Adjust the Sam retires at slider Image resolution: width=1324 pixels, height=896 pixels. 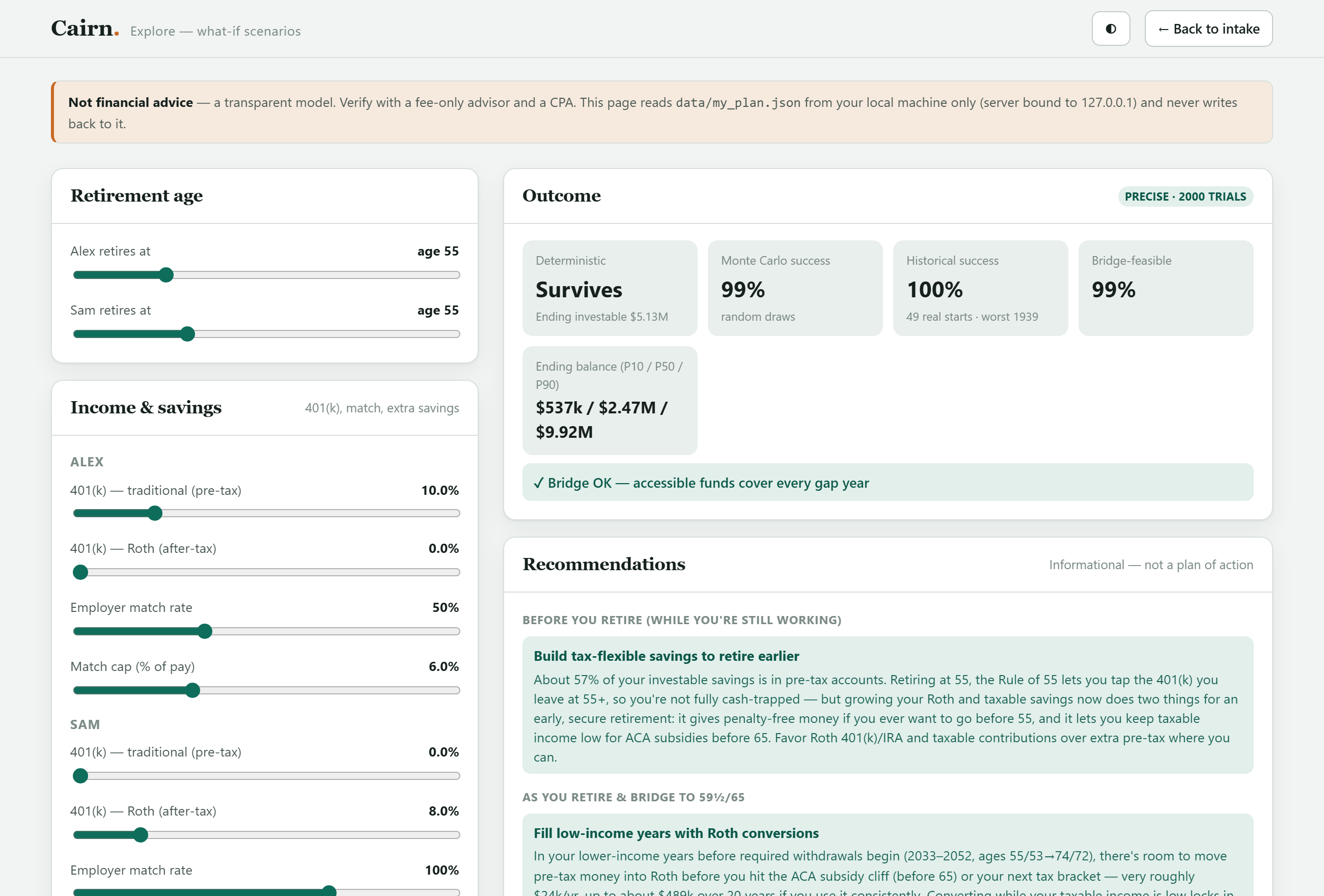(x=267, y=334)
